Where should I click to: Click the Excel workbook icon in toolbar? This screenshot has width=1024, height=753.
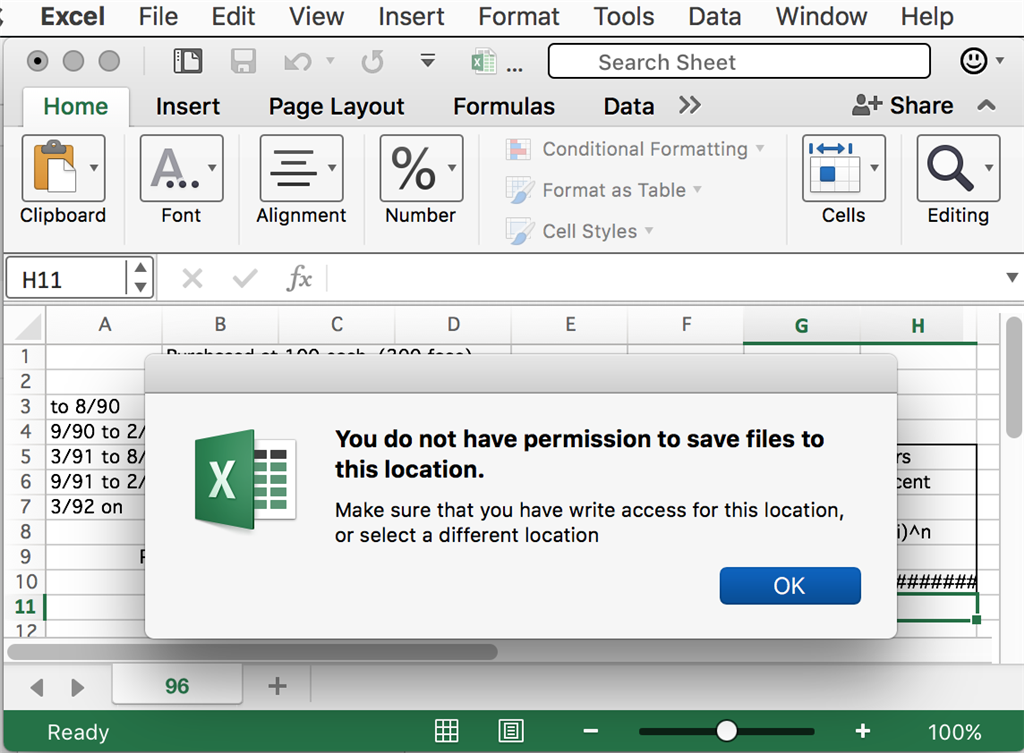(484, 61)
